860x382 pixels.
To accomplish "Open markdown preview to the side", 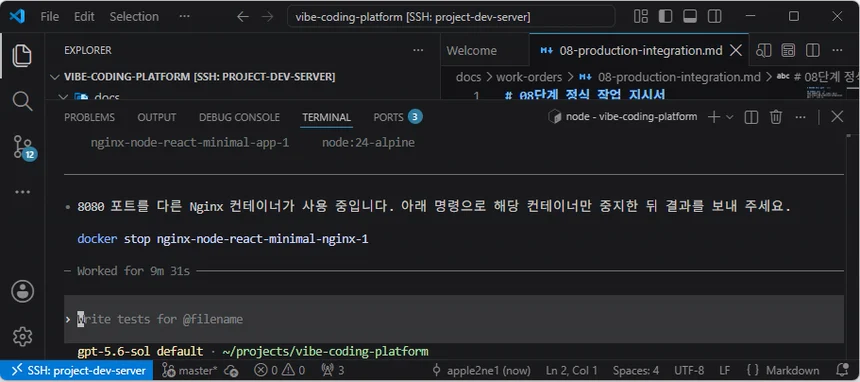I will pyautogui.click(x=763, y=50).
